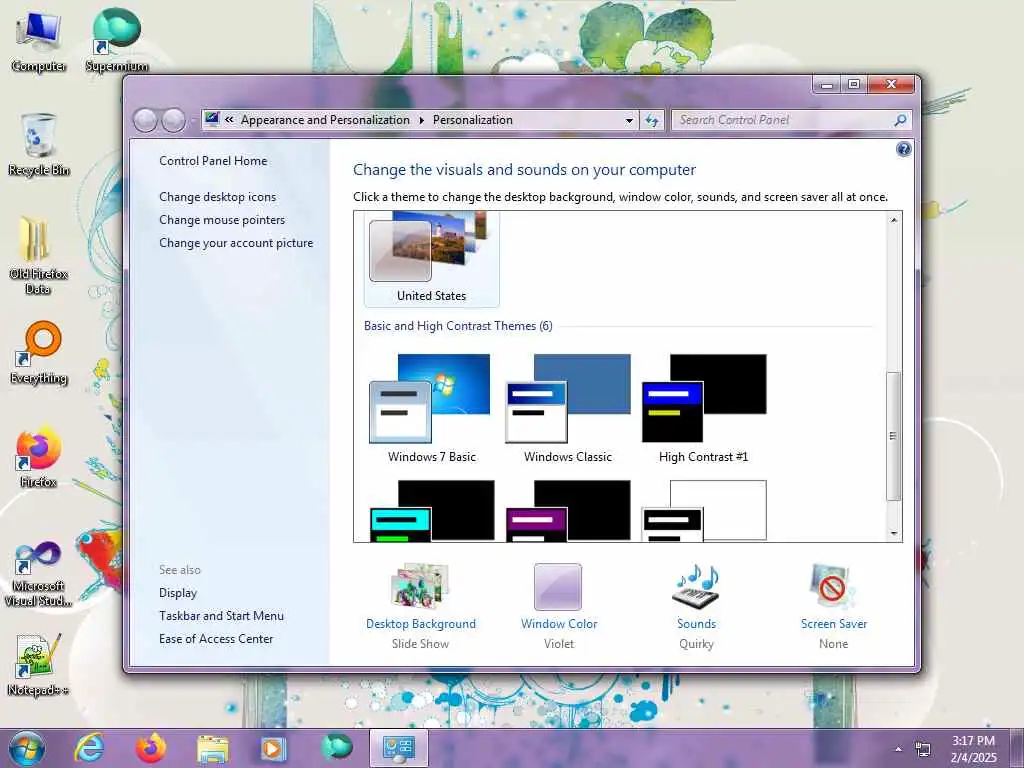The width and height of the screenshot is (1024, 768).
Task: Select the cyan high contrast theme thumbnail
Action: [432, 511]
